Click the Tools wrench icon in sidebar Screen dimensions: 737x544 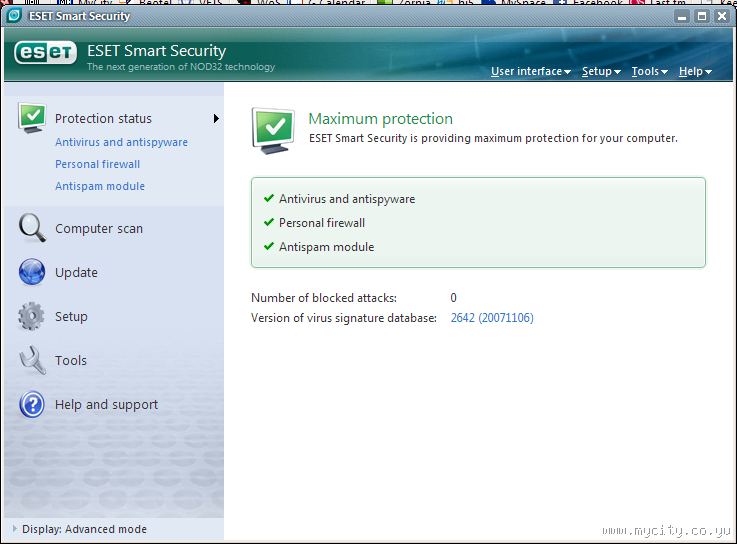click(32, 360)
